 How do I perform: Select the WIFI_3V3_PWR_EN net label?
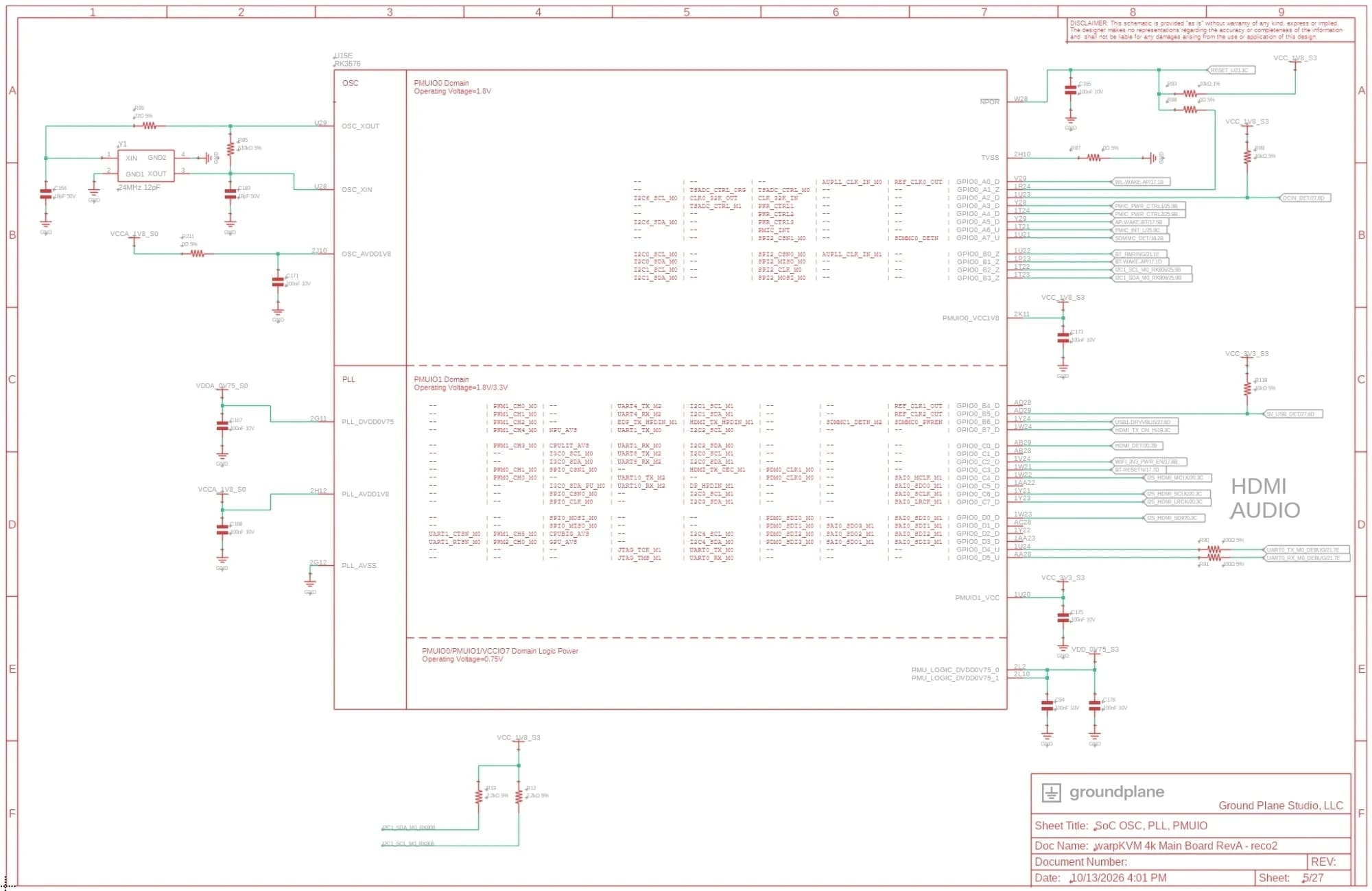[1149, 462]
